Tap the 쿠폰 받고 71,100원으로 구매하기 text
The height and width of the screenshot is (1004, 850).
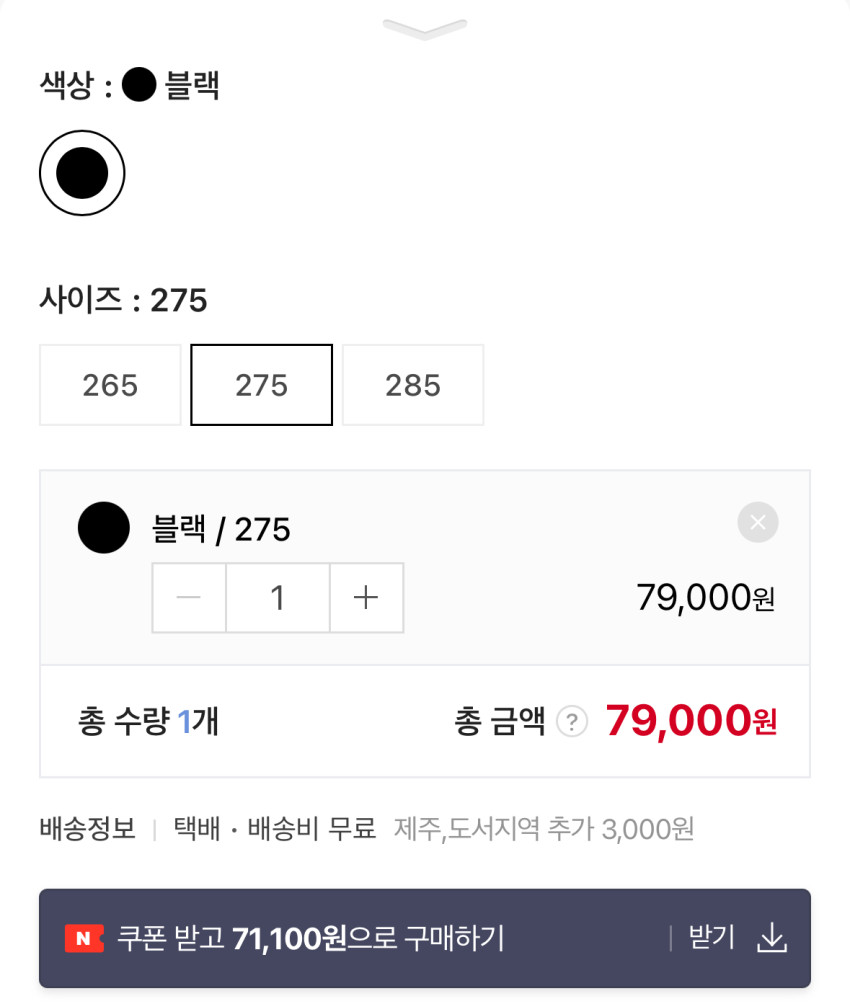(310, 938)
